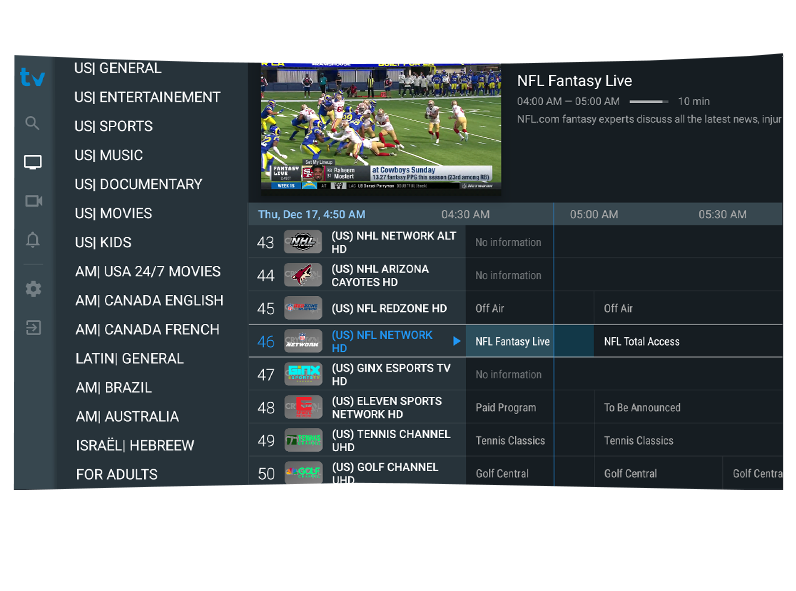Image resolution: width=796 pixels, height=591 pixels.
Task: Click the NFL RedZone channel logo
Action: (303, 308)
